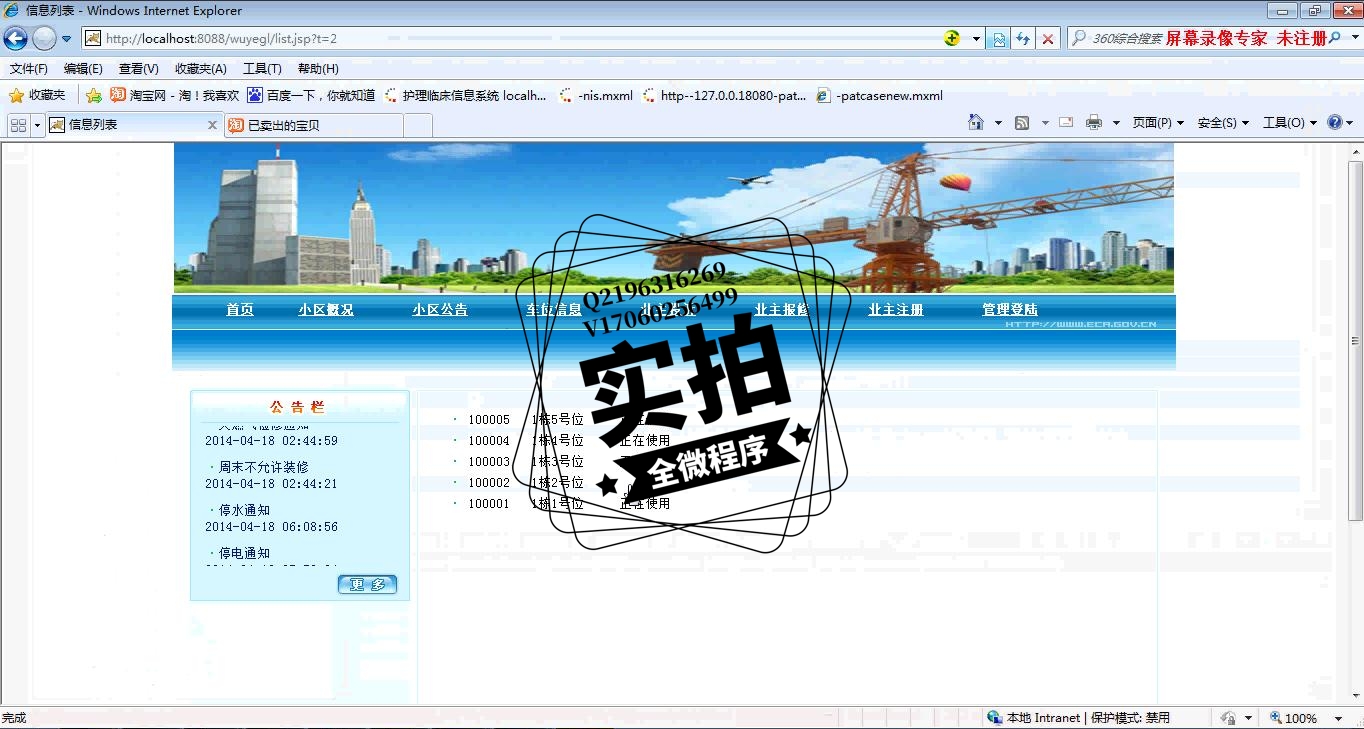1364x729 pixels.
Task: Click parking entry 100003
Action: pos(489,462)
